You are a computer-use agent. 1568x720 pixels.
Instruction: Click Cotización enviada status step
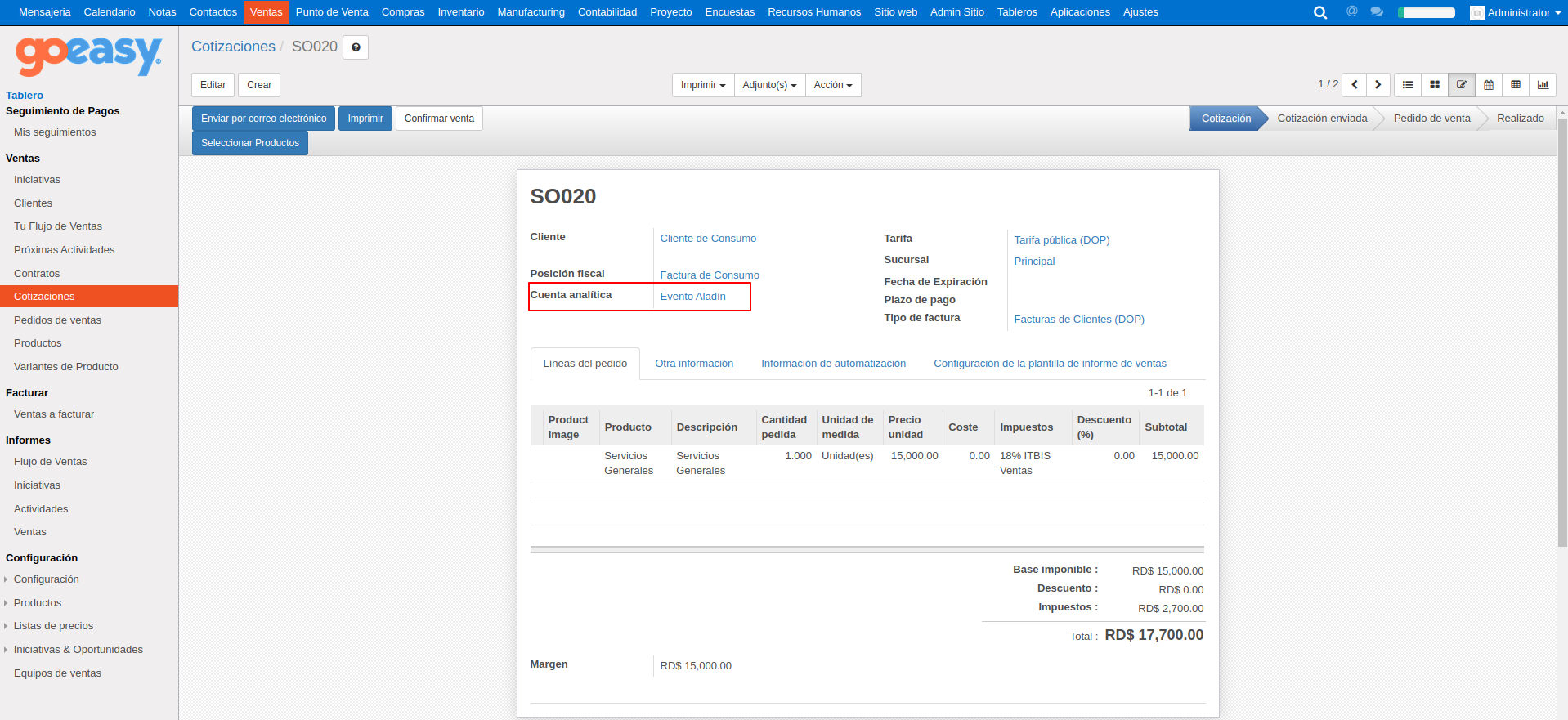click(1322, 119)
